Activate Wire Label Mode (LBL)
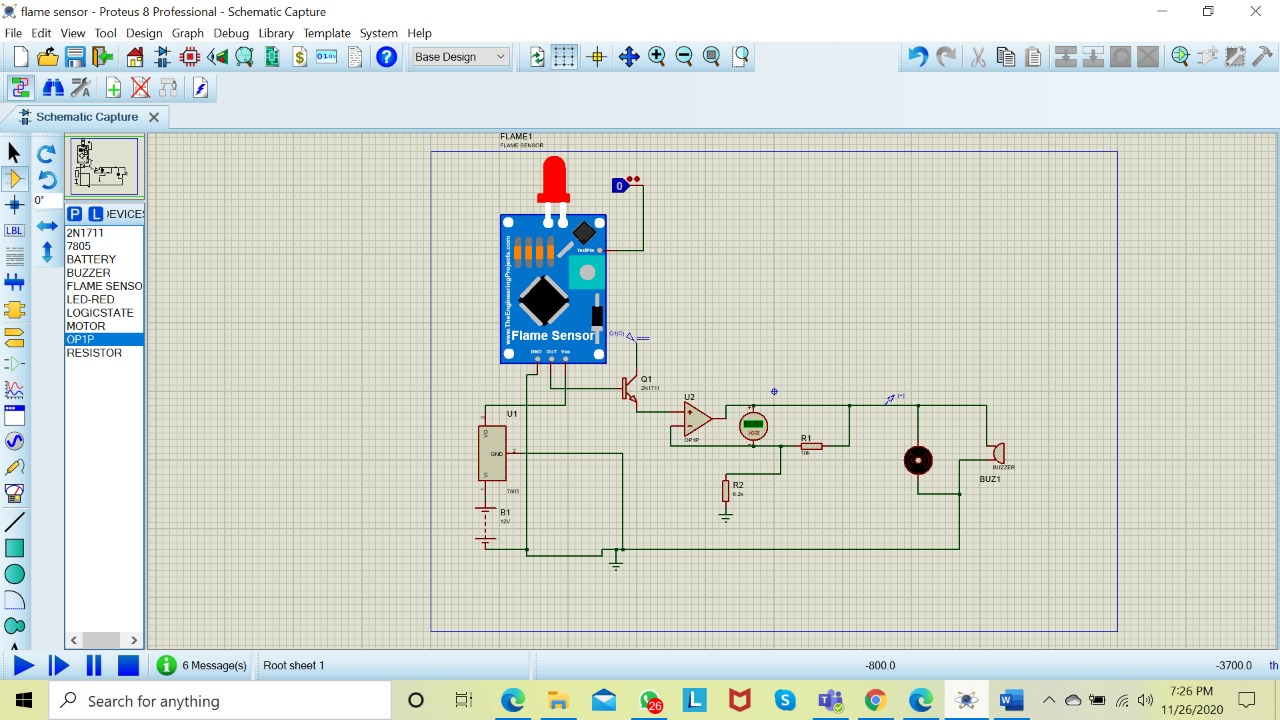 coord(14,231)
